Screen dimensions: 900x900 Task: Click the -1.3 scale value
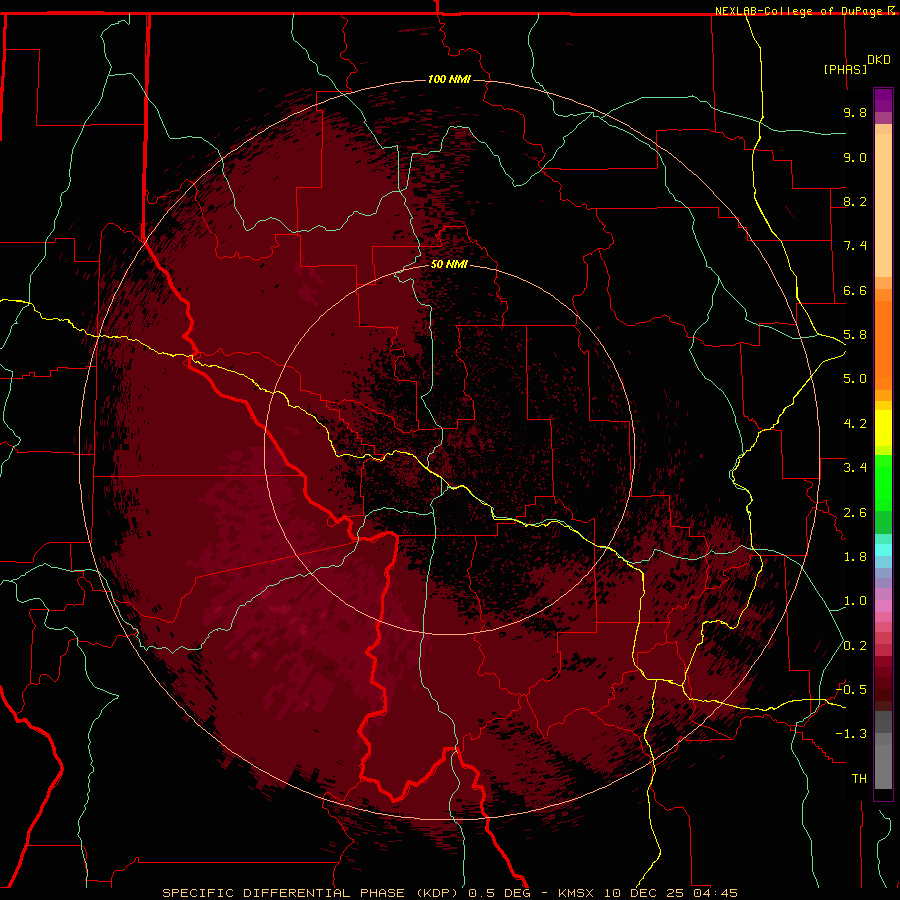pos(851,734)
